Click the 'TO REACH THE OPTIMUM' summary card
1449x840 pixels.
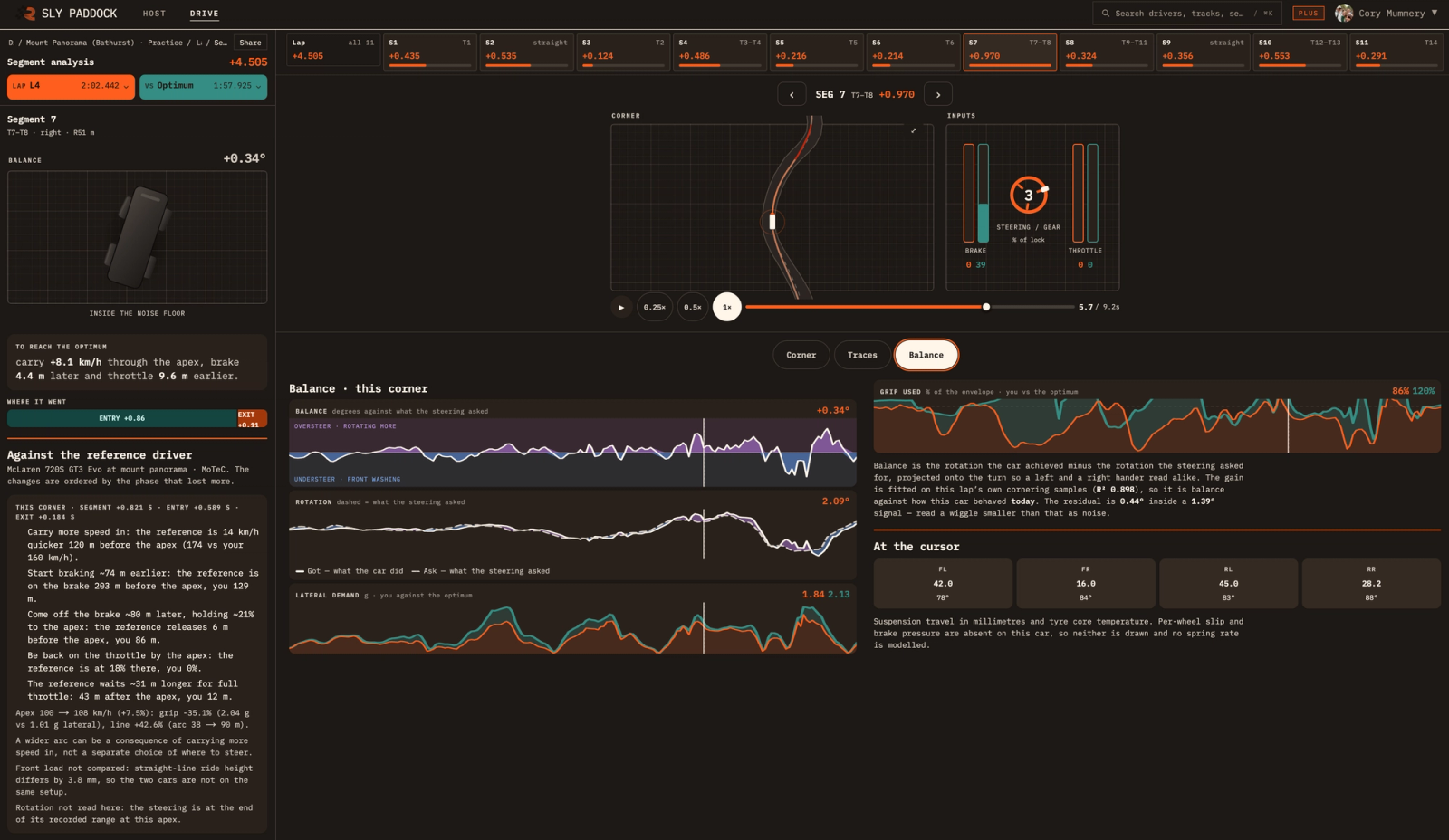pyautogui.click(x=137, y=361)
